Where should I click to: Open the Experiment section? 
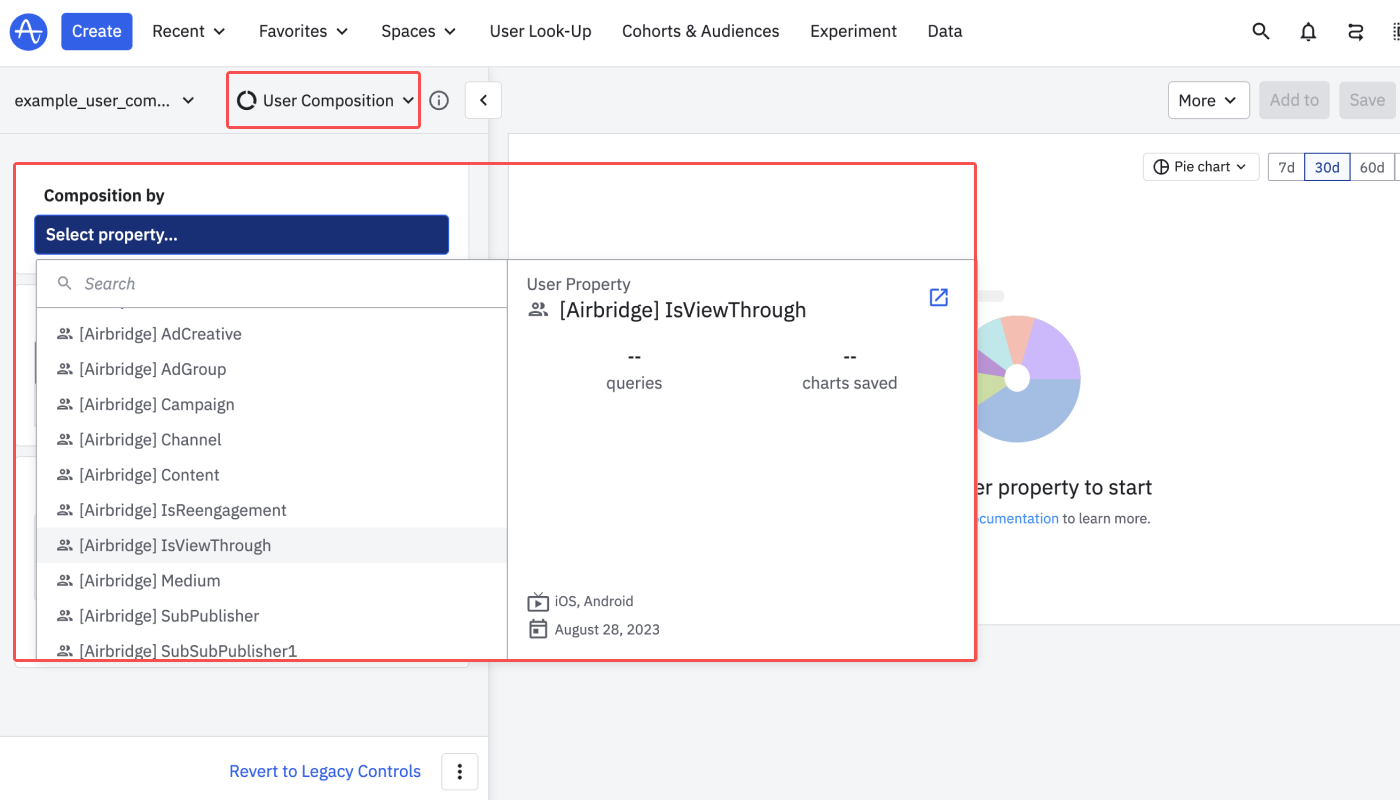click(x=854, y=31)
